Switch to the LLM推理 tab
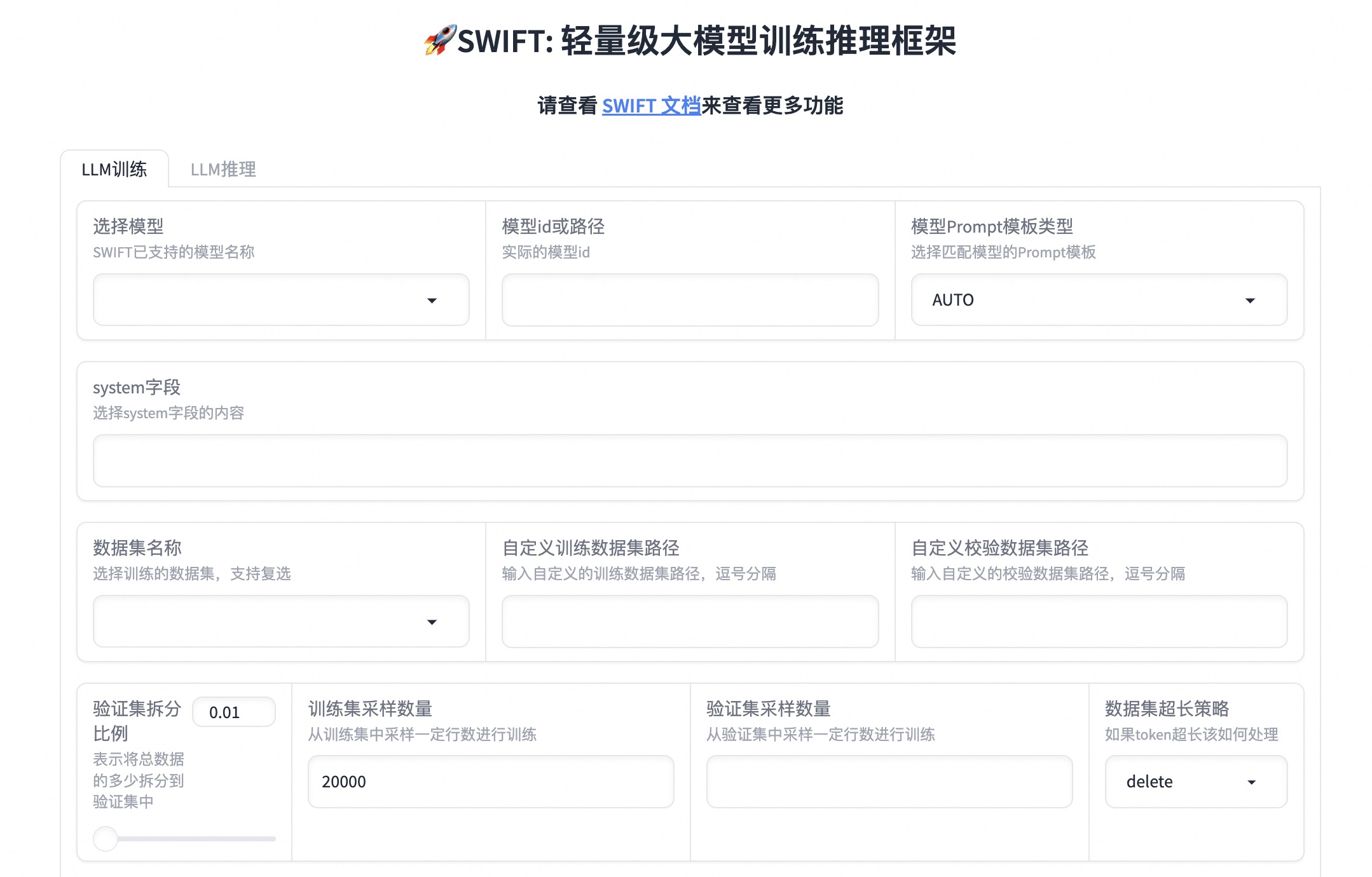 (x=223, y=169)
